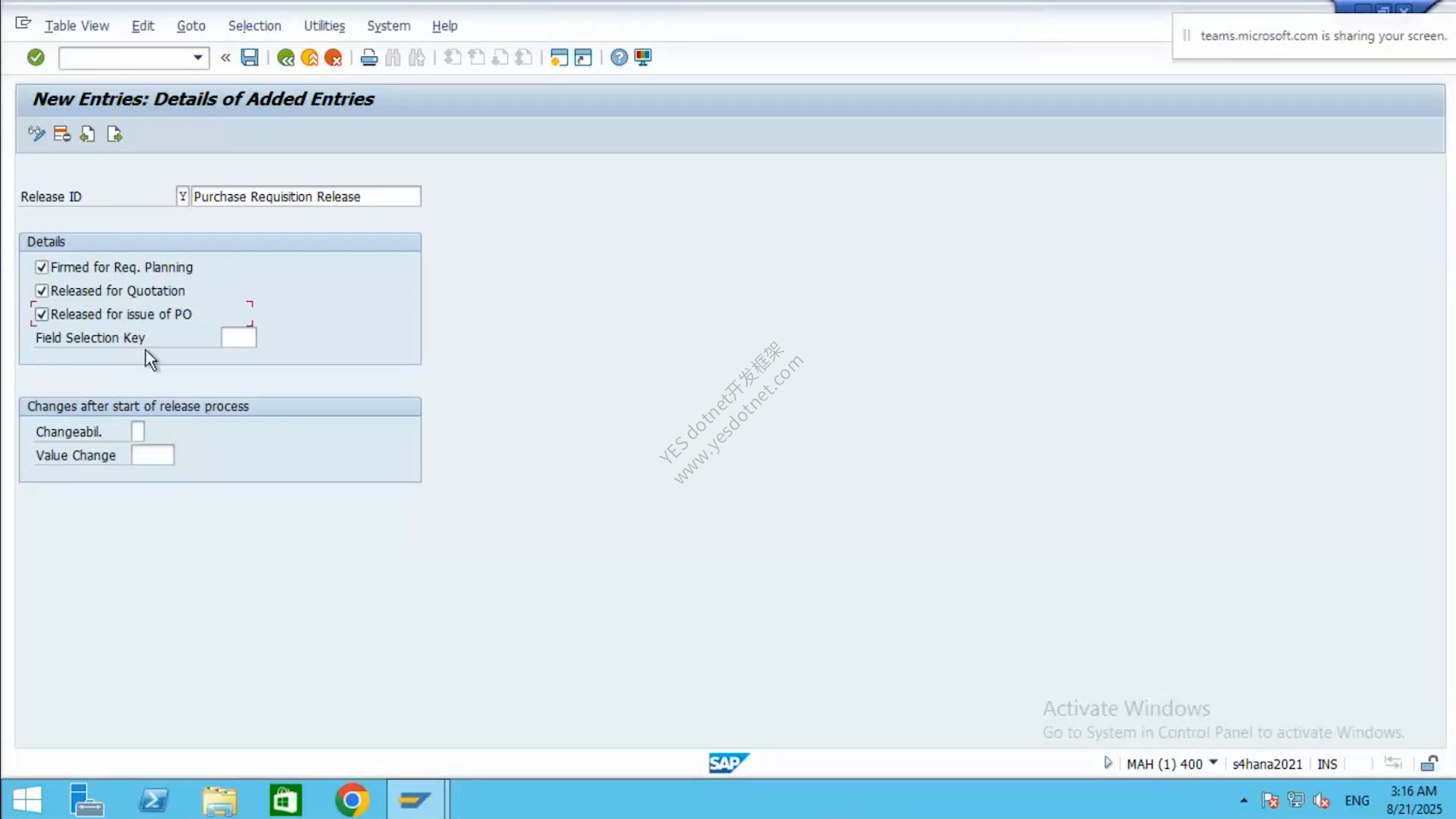
Task: Click the Print icon in toolbar
Action: click(369, 58)
